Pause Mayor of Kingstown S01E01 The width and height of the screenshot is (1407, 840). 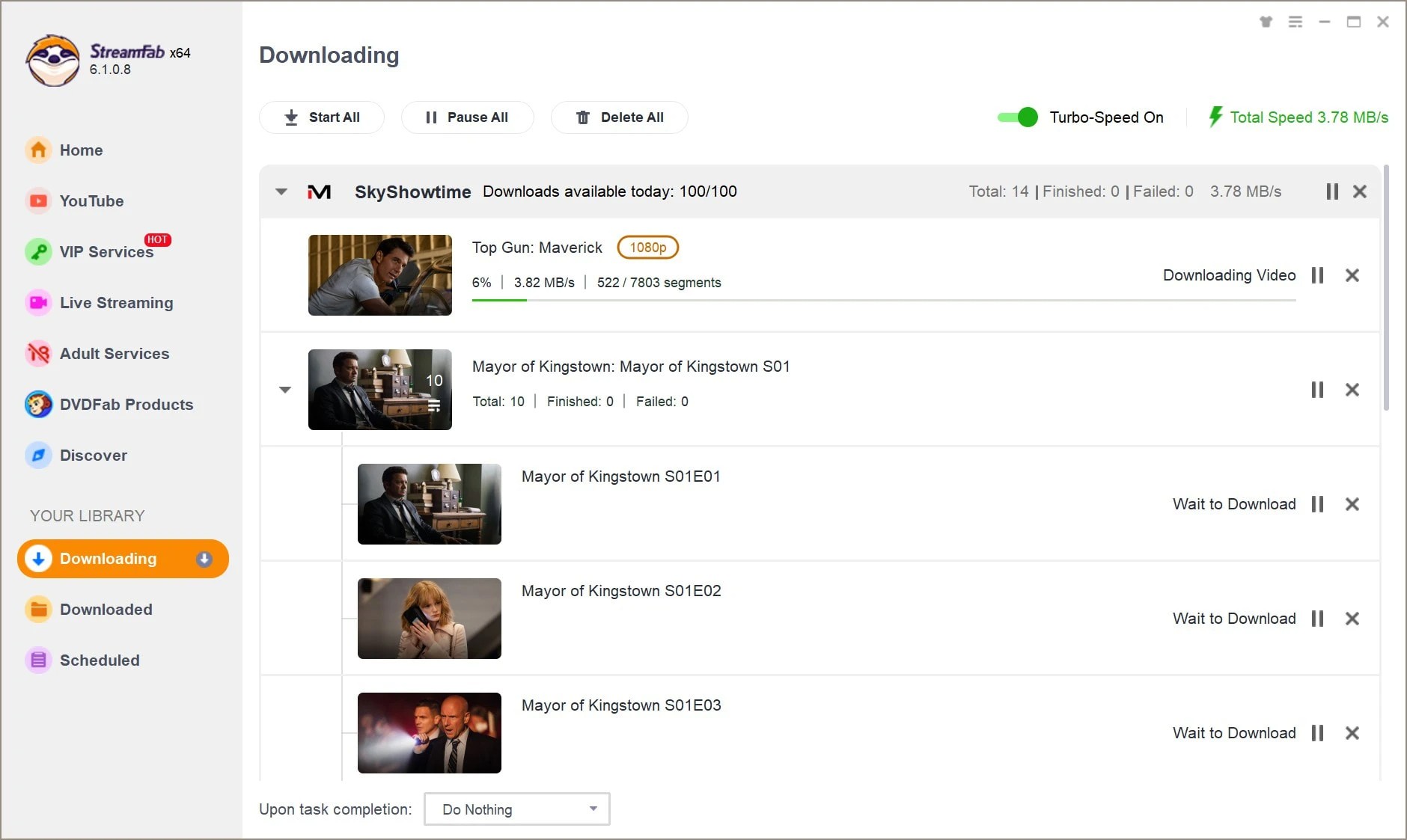[x=1317, y=504]
